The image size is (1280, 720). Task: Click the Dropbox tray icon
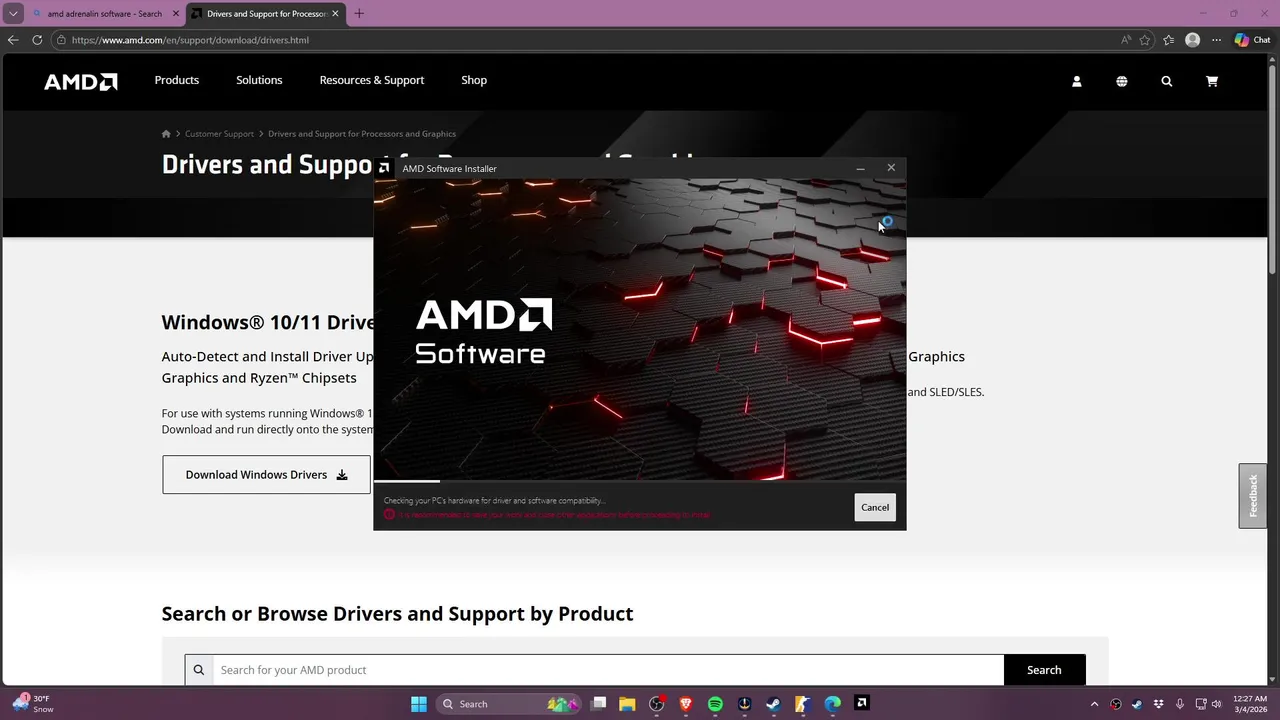(x=1160, y=704)
